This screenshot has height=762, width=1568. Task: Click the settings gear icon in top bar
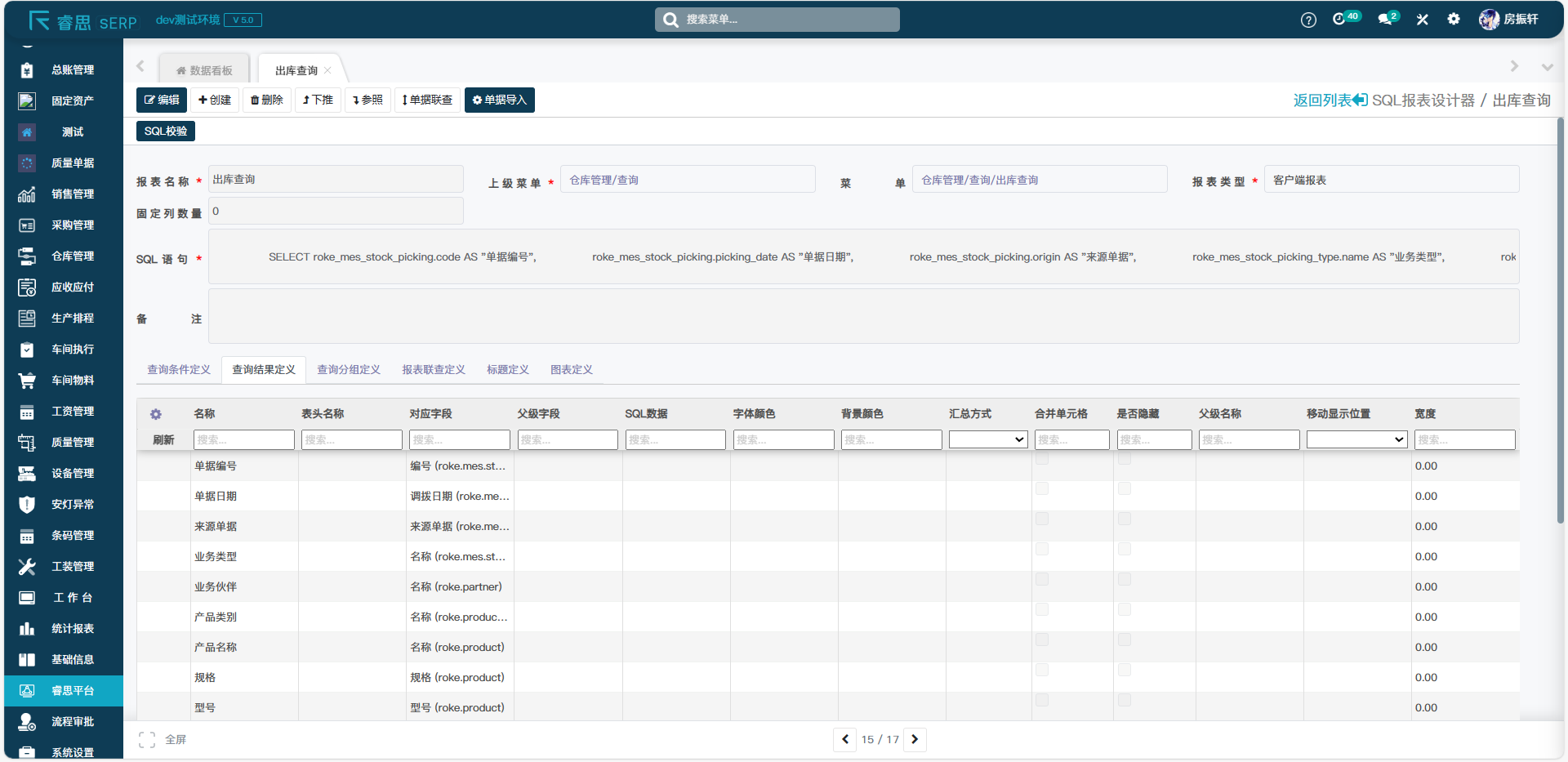point(1454,20)
